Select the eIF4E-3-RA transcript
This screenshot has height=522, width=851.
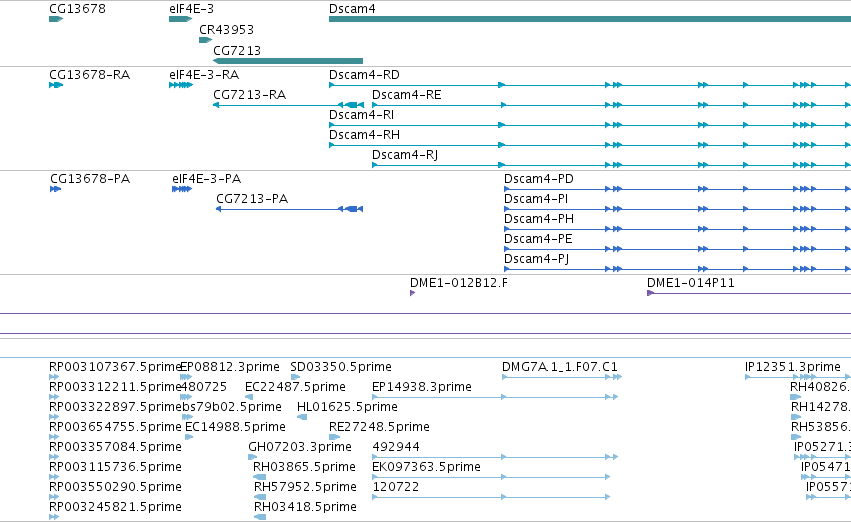[204, 74]
